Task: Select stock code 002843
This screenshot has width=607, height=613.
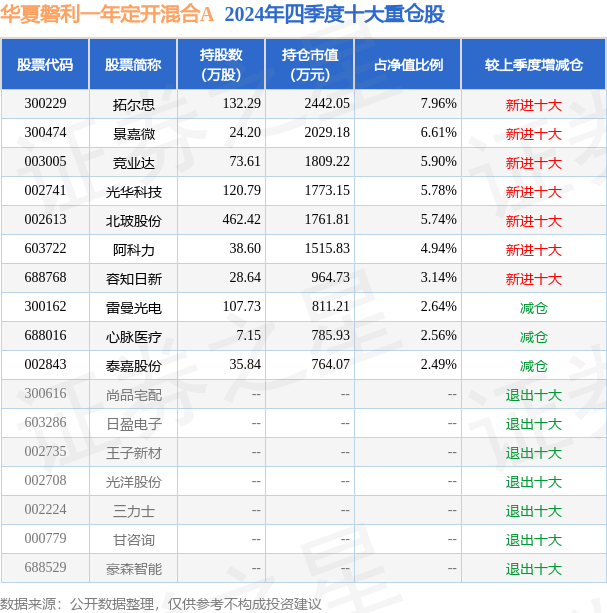Action: tap(45, 364)
